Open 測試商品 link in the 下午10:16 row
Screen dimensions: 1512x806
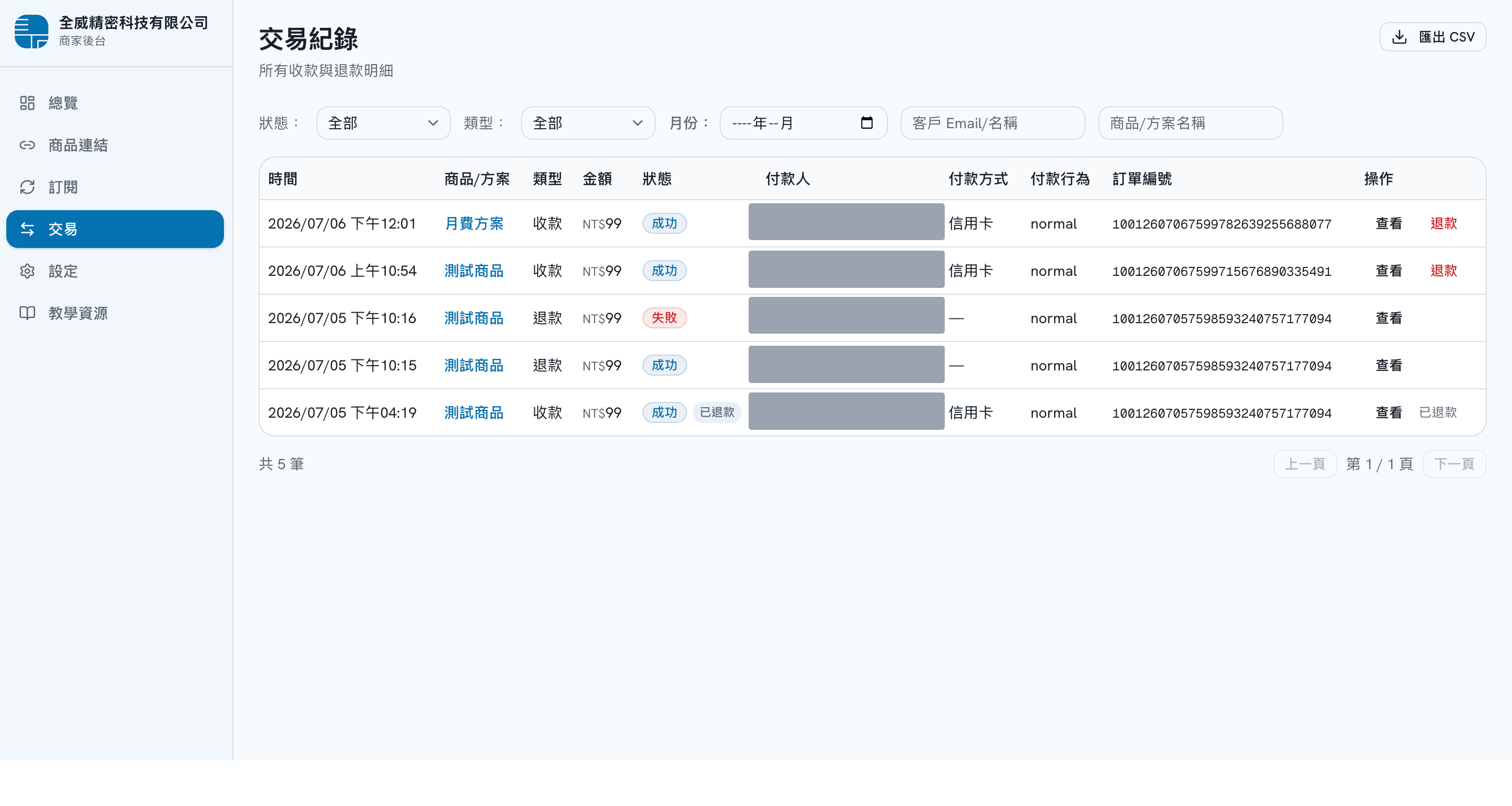[x=474, y=318]
